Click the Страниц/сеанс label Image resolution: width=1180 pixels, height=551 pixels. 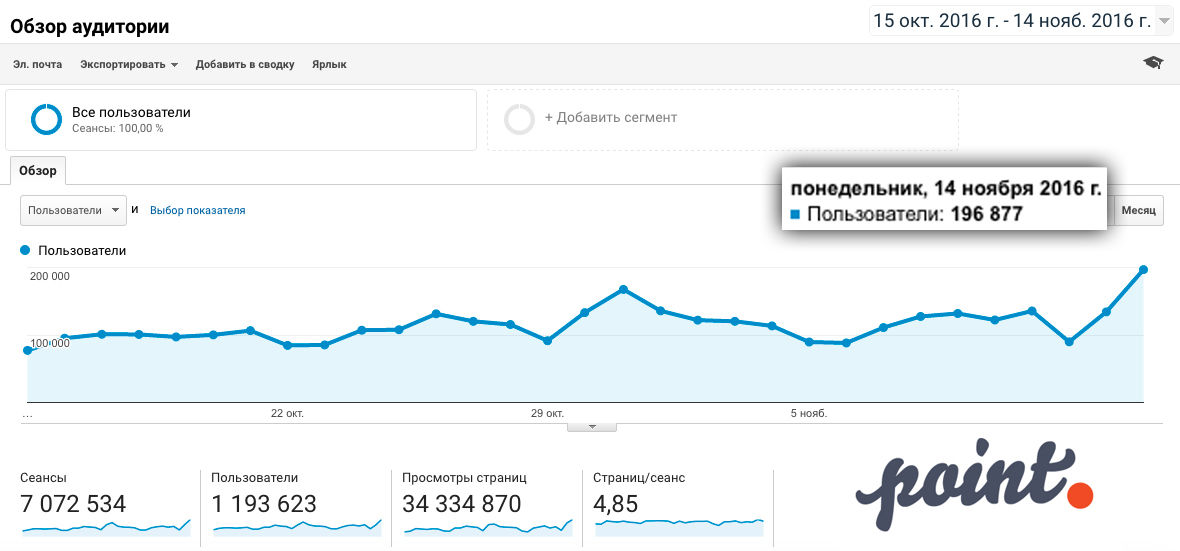[x=639, y=478]
